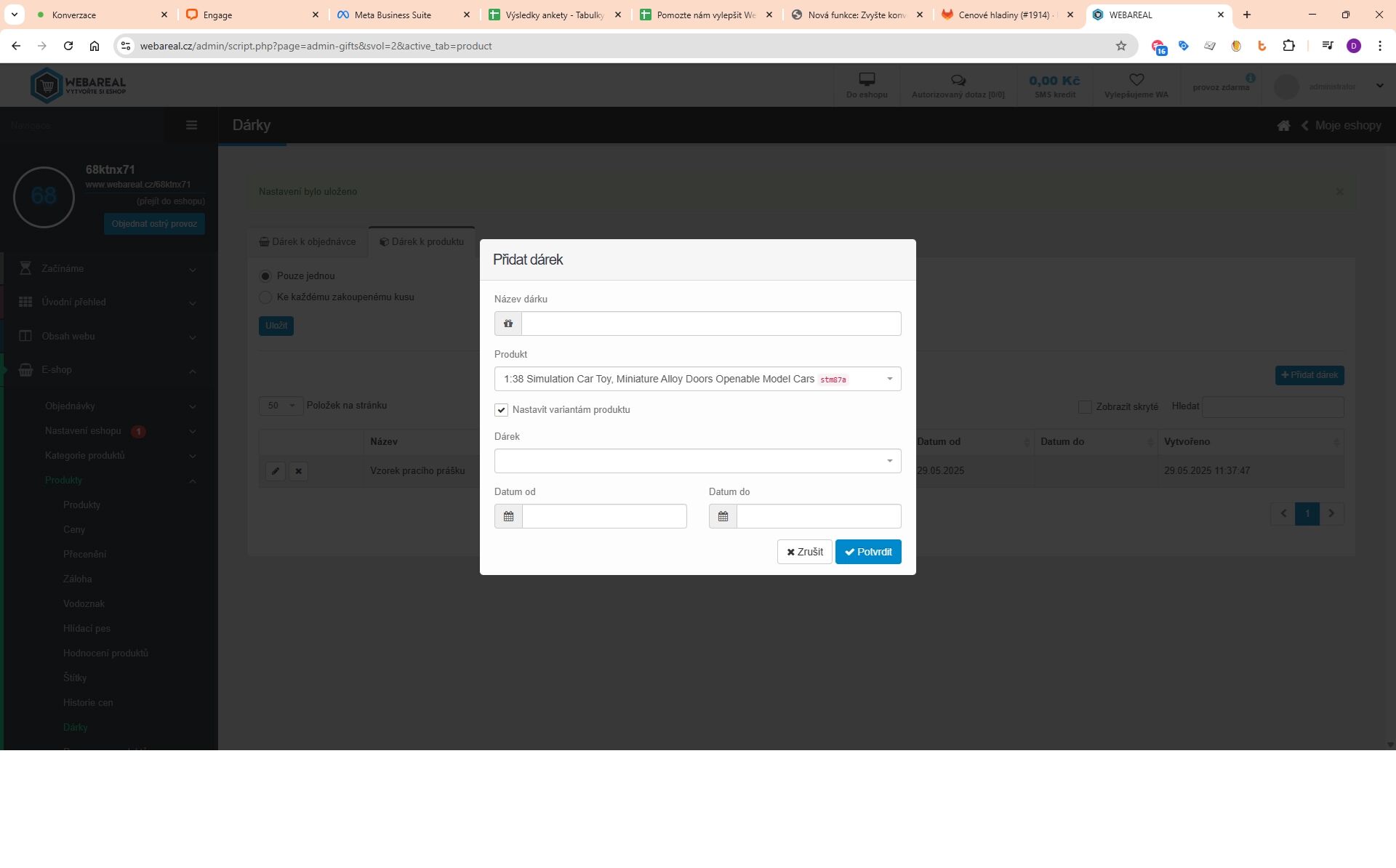Click the calendar icon beside Datum od
The image size is (1396, 868).
point(508,516)
